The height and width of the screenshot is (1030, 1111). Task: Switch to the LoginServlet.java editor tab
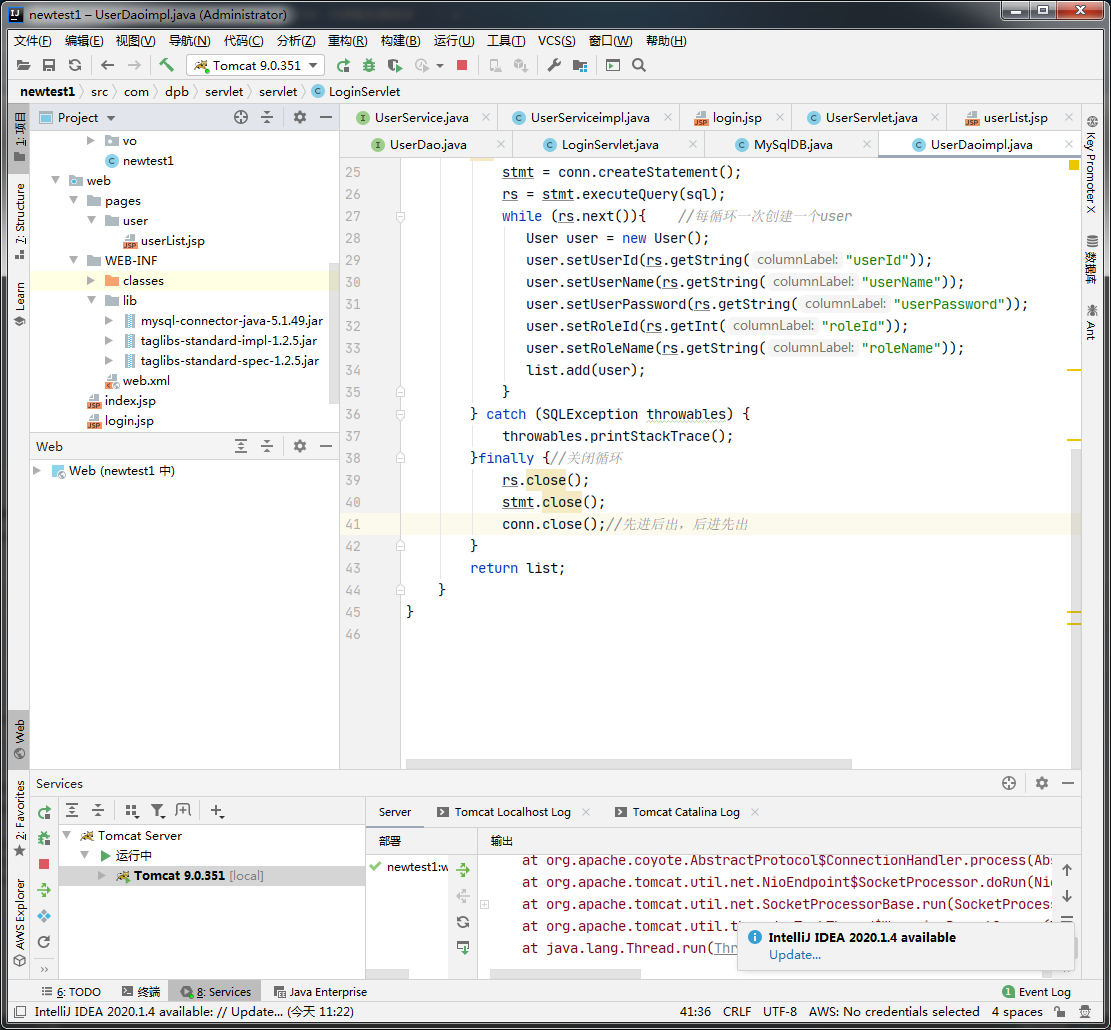(609, 145)
